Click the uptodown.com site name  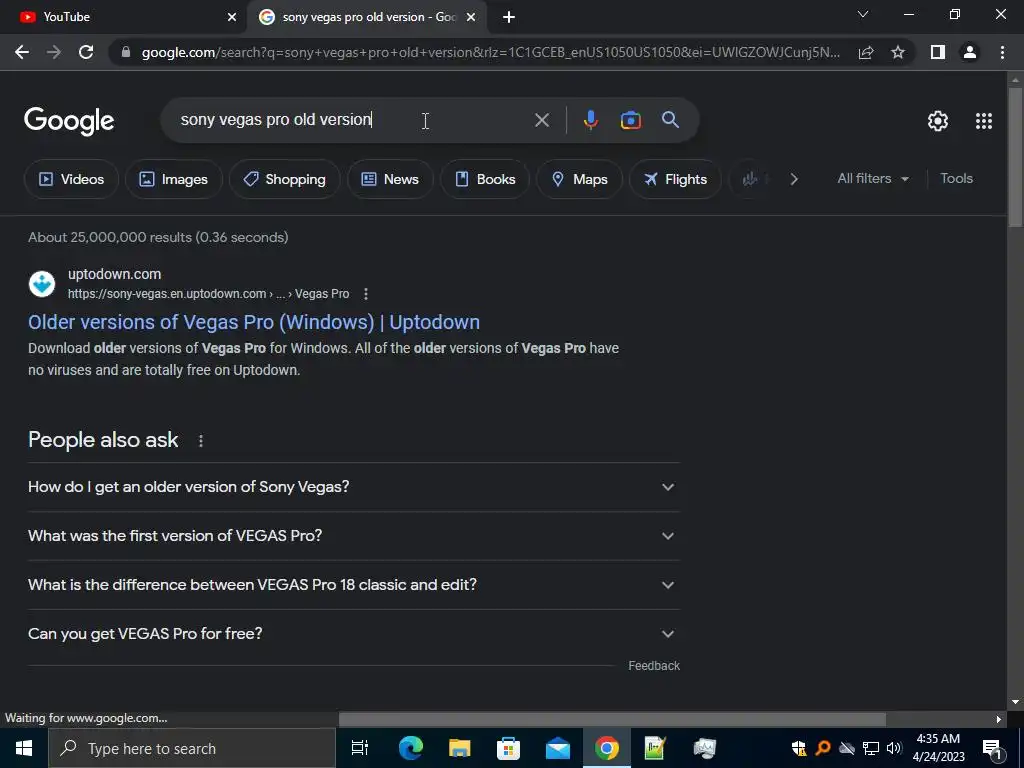tap(114, 274)
